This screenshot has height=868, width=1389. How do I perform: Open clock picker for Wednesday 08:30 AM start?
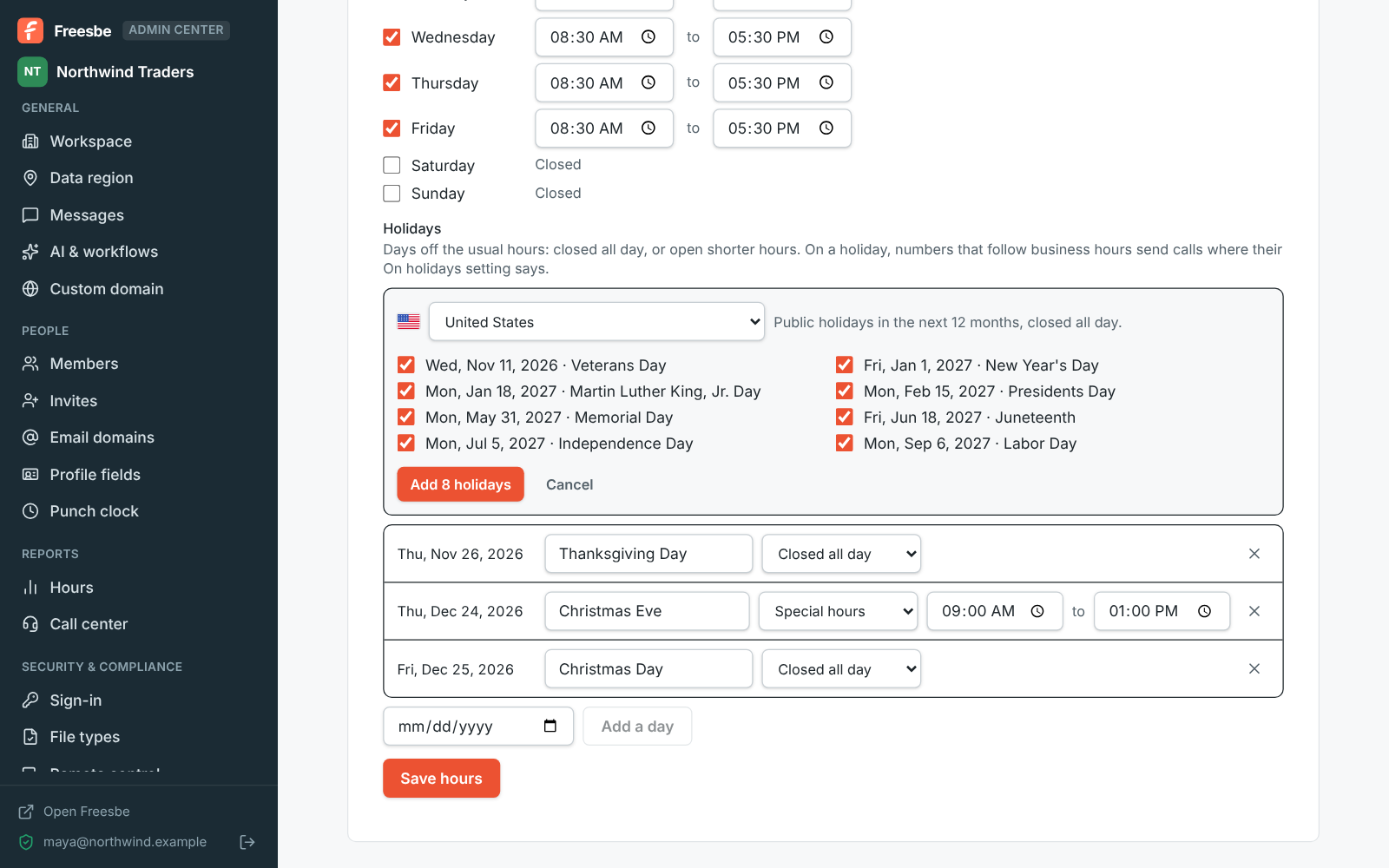[x=648, y=37]
